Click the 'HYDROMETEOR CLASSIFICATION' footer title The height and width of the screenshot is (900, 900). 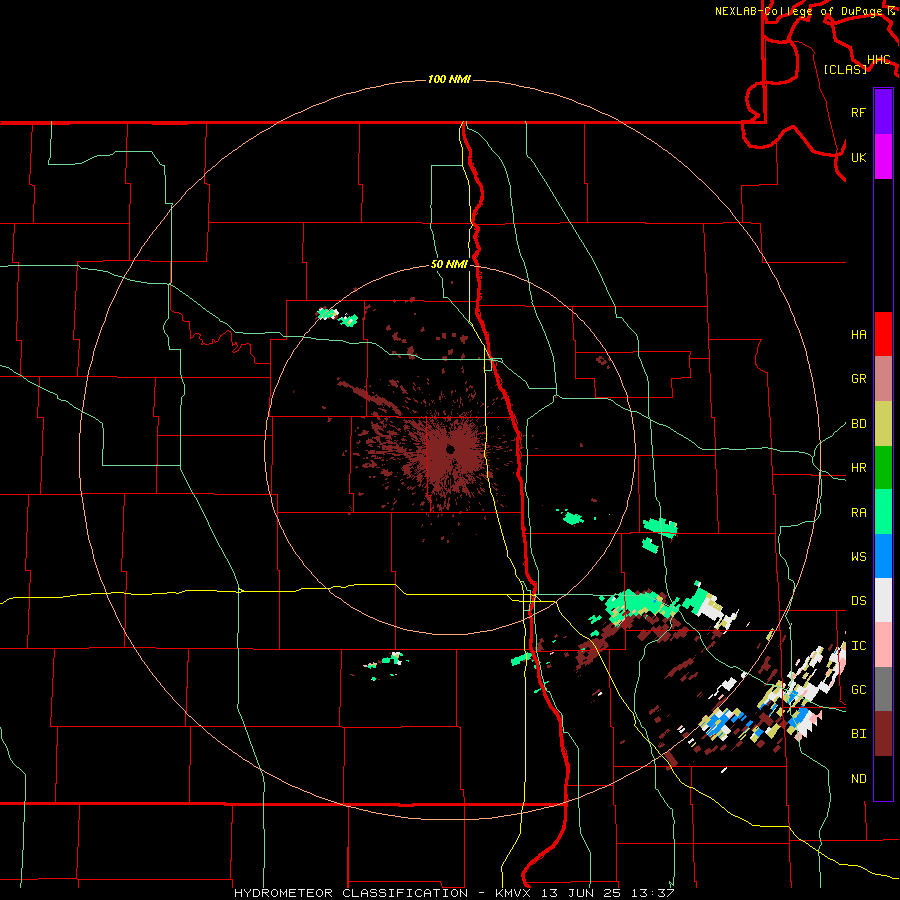point(351,893)
